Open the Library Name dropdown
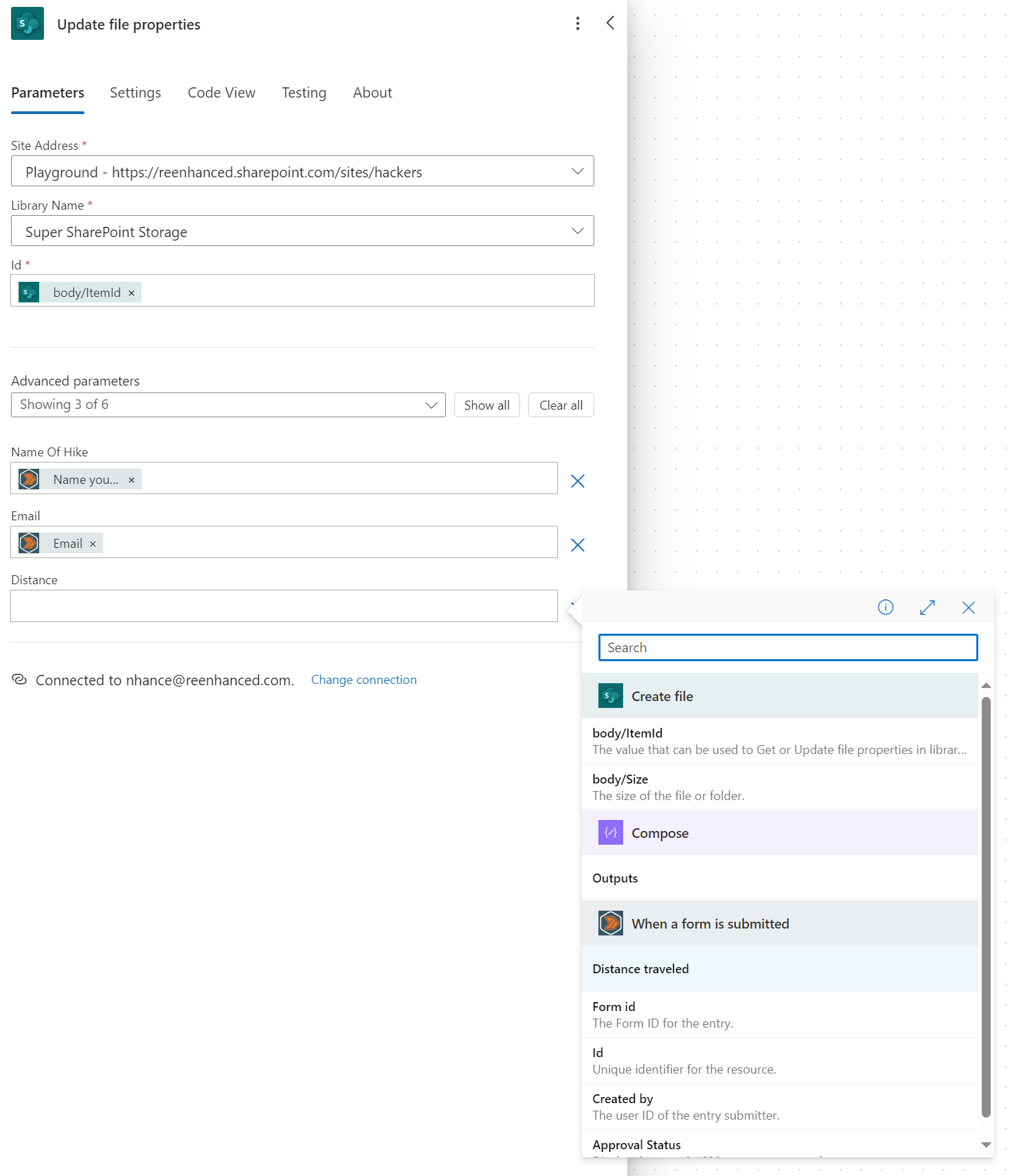This screenshot has width=1012, height=1176. (302, 231)
